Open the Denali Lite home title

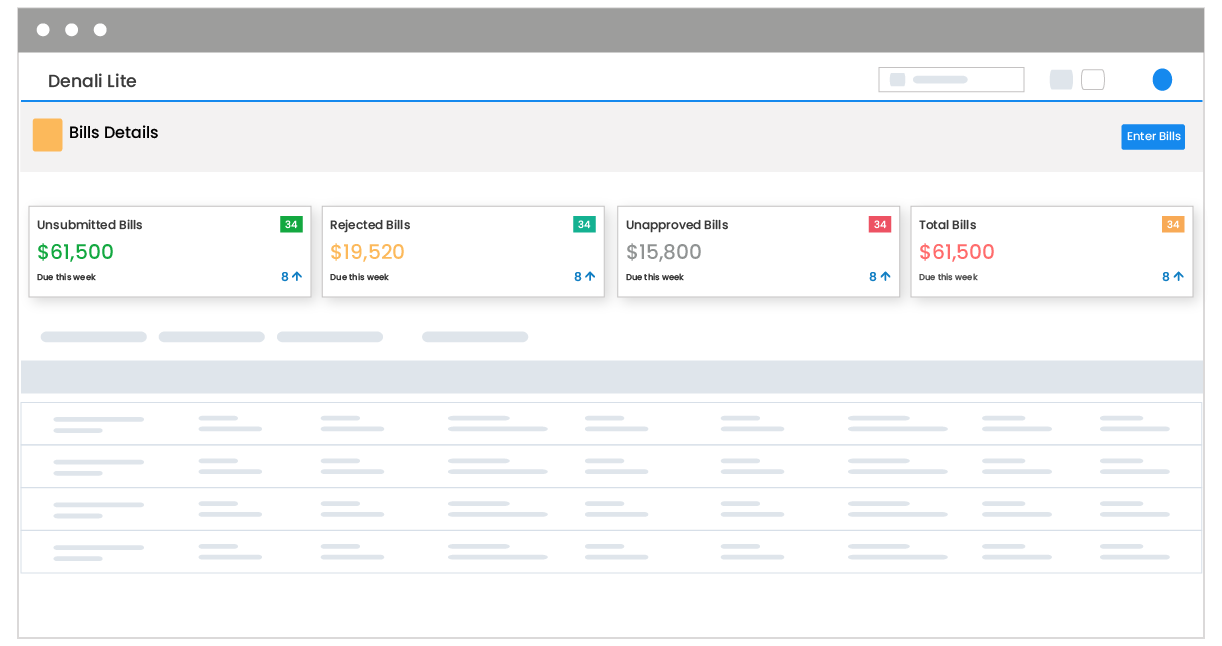coord(92,81)
